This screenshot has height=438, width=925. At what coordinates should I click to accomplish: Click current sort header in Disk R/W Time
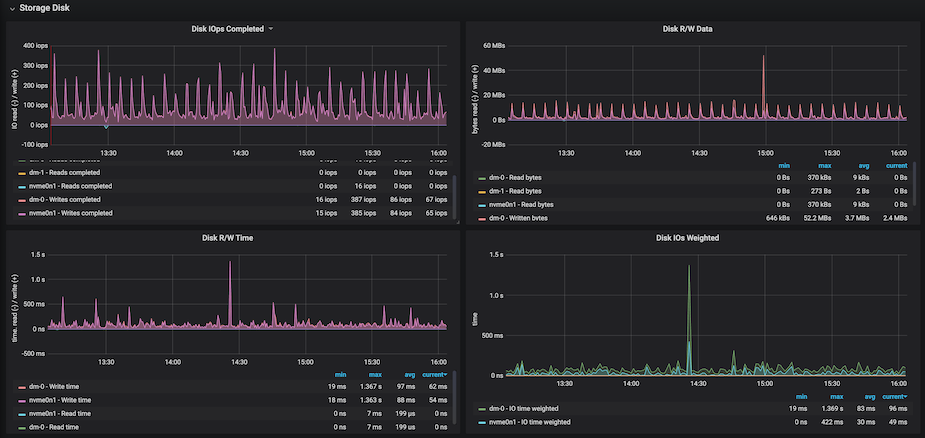pyautogui.click(x=435, y=375)
